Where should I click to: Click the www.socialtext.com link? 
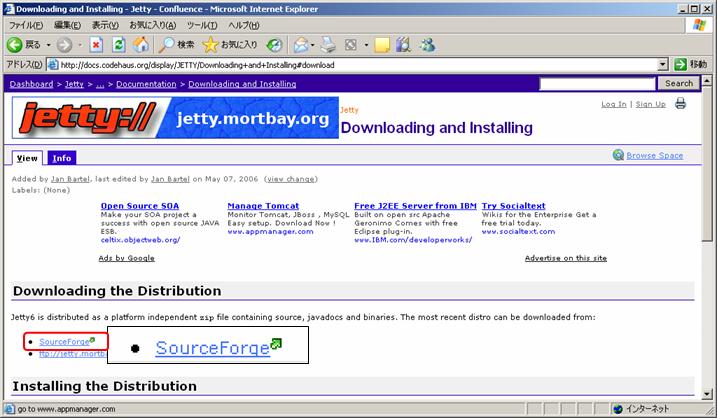click(x=518, y=231)
